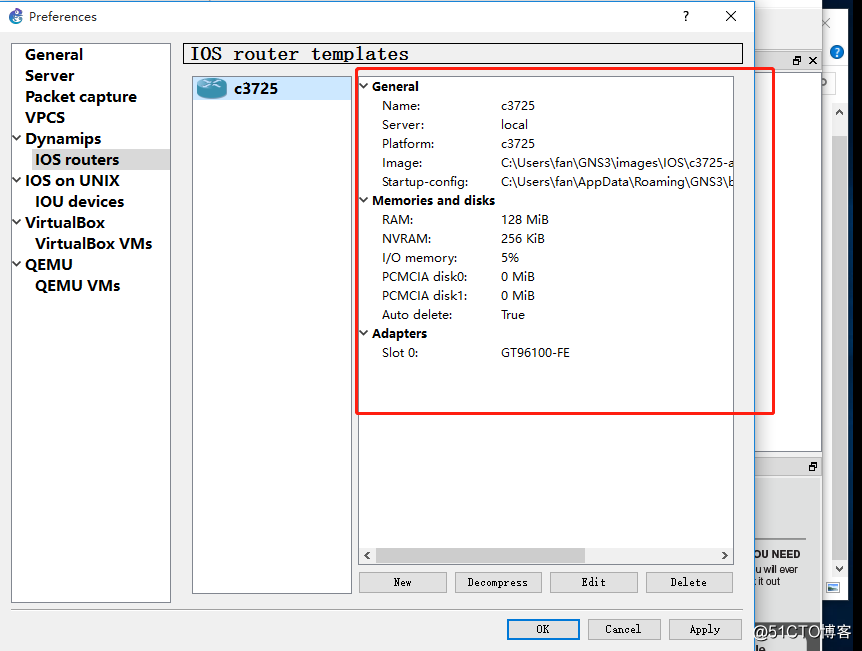Click the Server value local

(514, 125)
